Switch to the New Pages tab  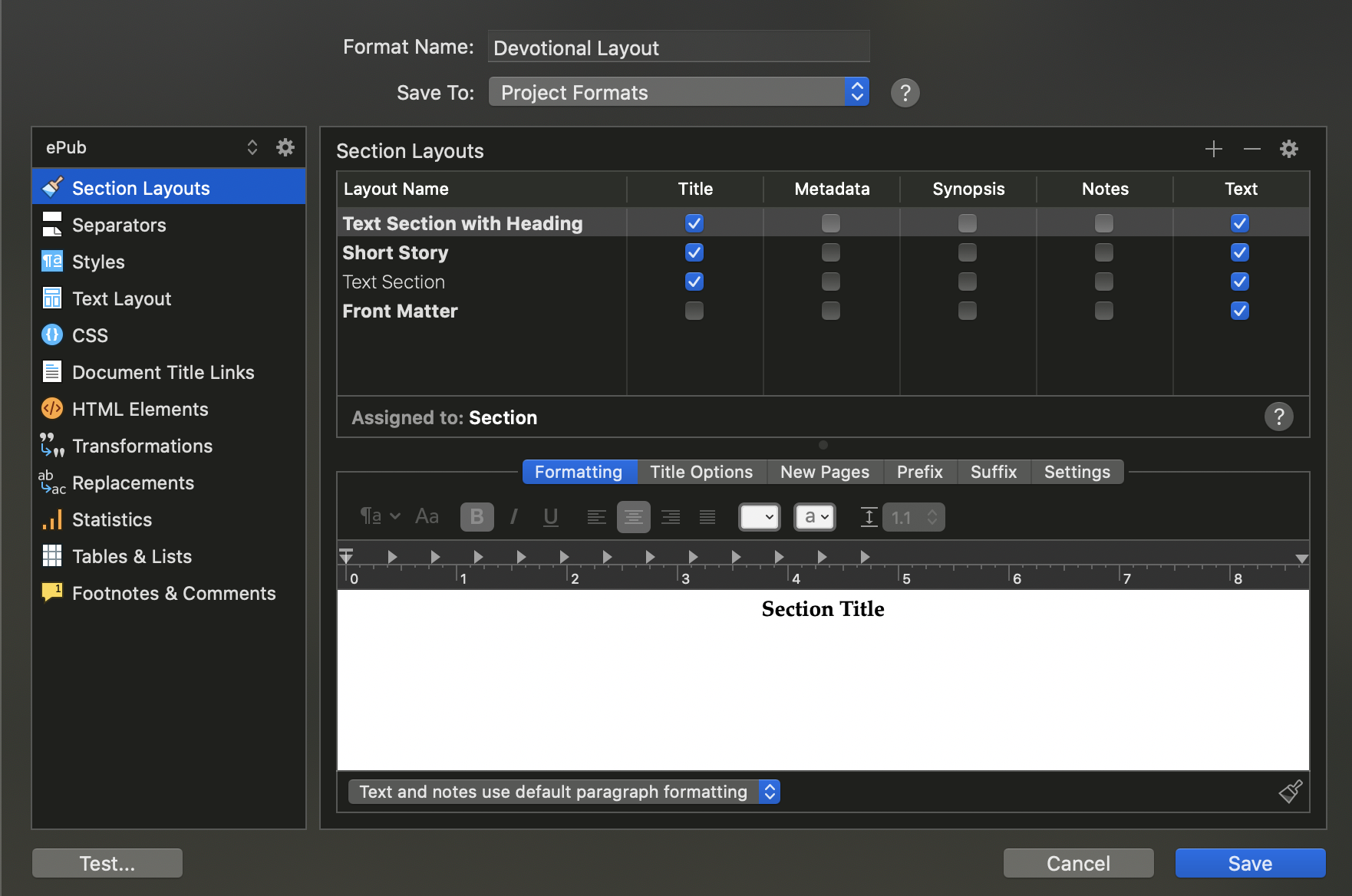point(824,472)
